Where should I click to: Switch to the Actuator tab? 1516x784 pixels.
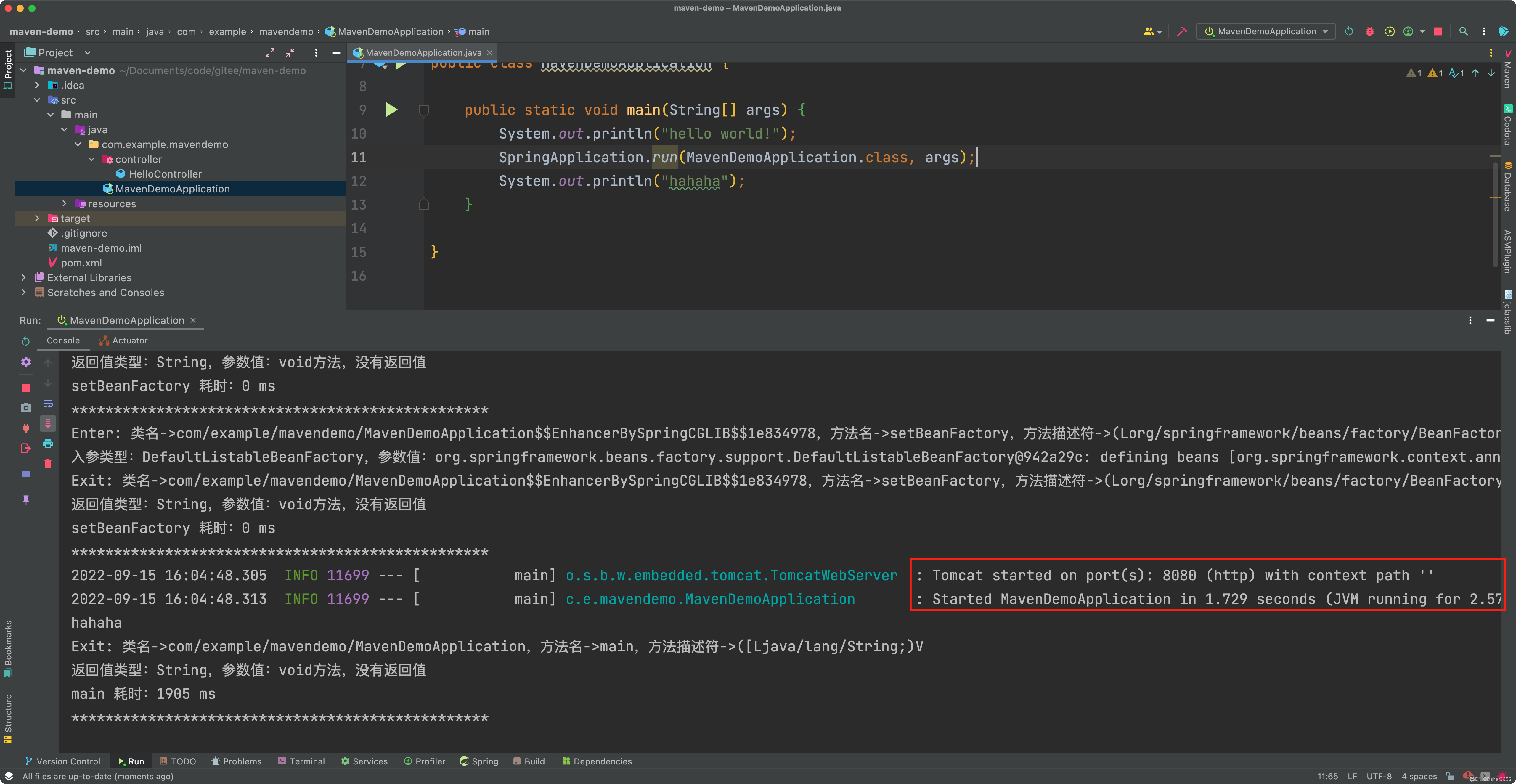[x=123, y=341]
